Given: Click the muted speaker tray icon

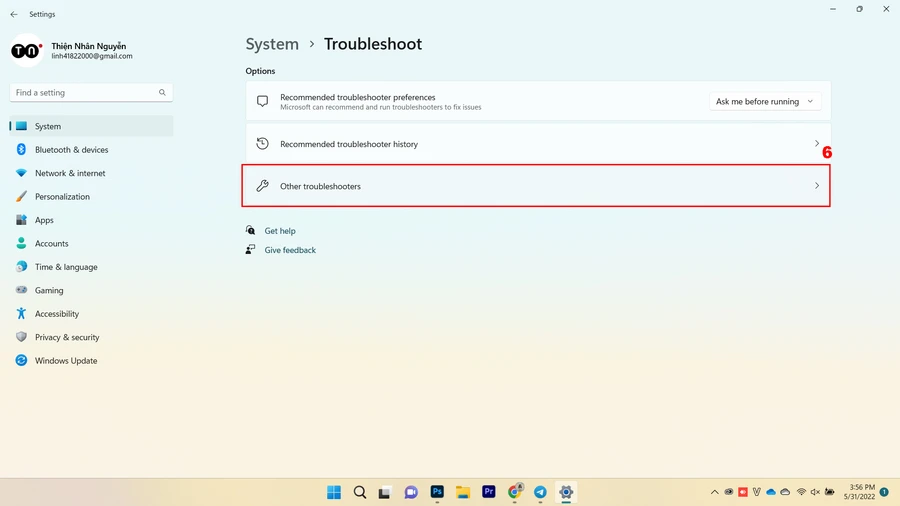Looking at the screenshot, I should (x=815, y=492).
